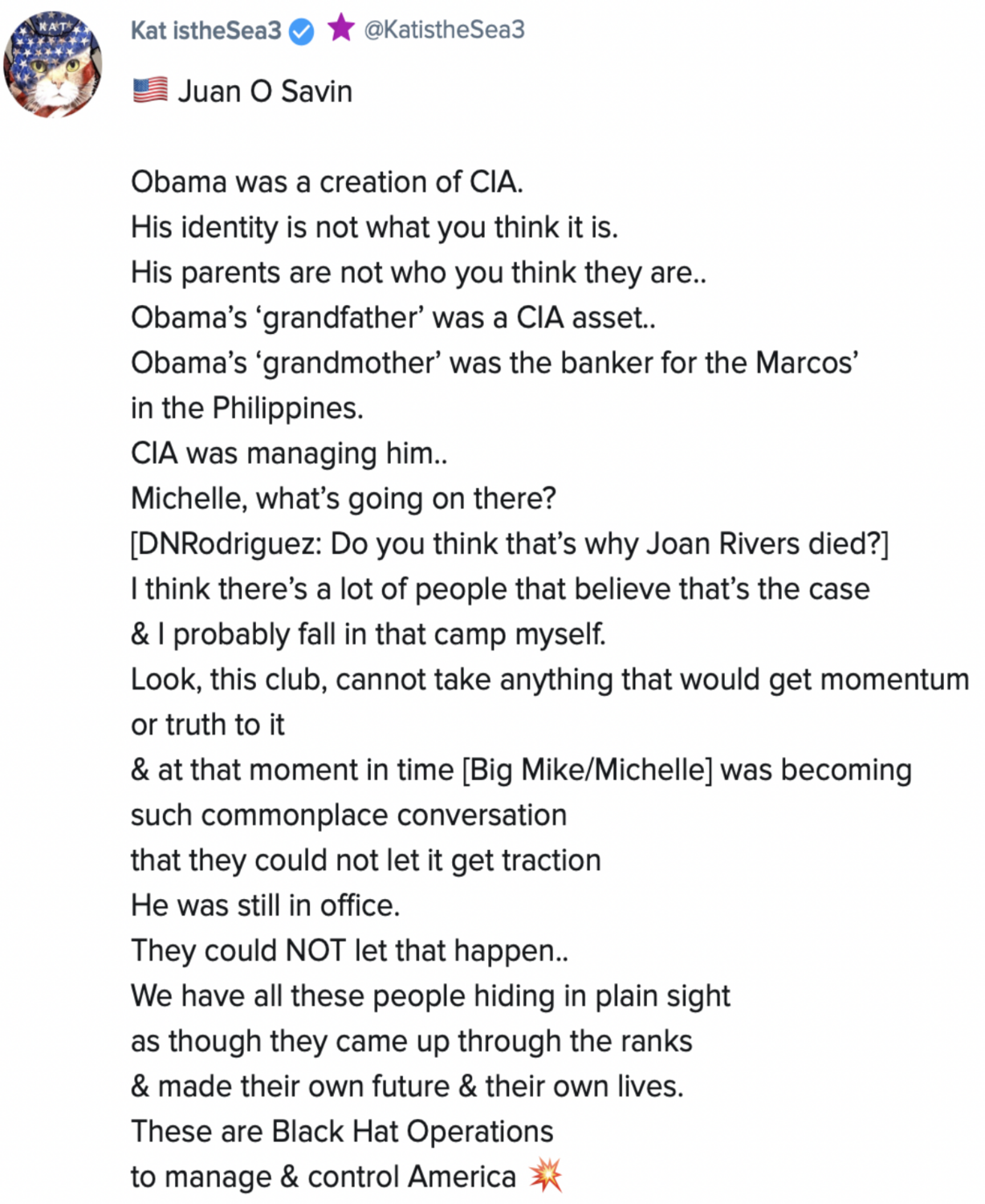Click the line "Obama was a creation of CIA."
Screen dimensions: 985x1204
327,182
